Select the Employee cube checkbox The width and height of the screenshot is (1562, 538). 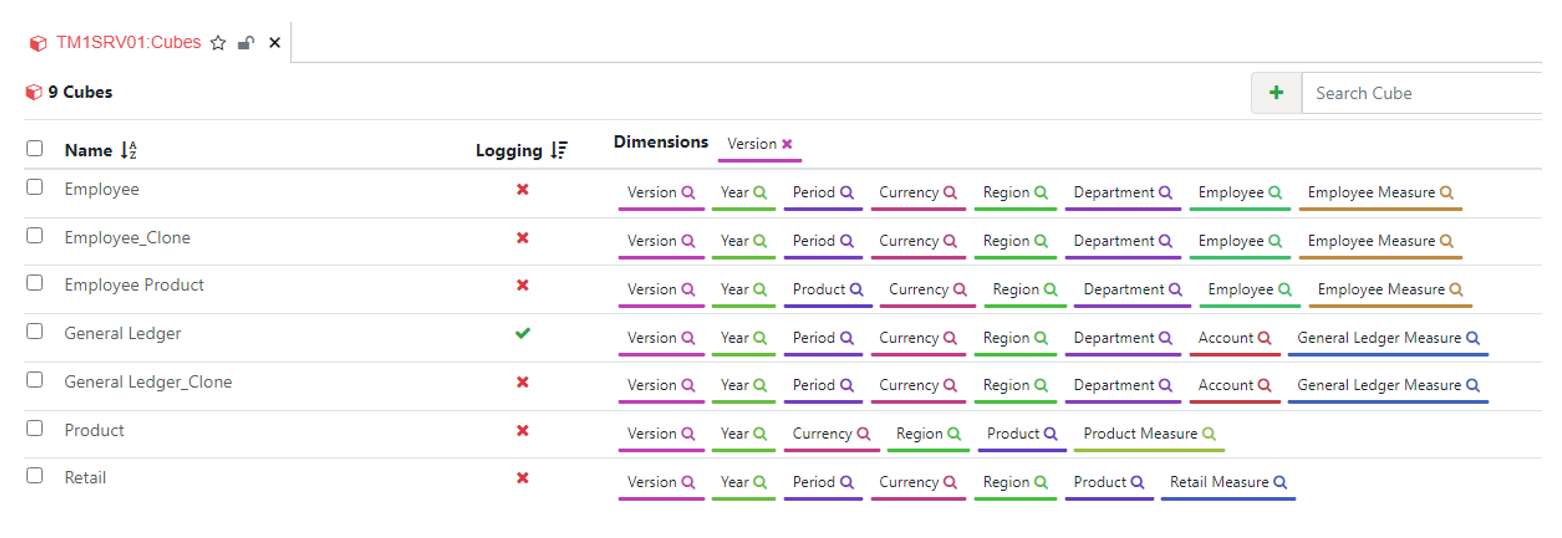(35, 187)
